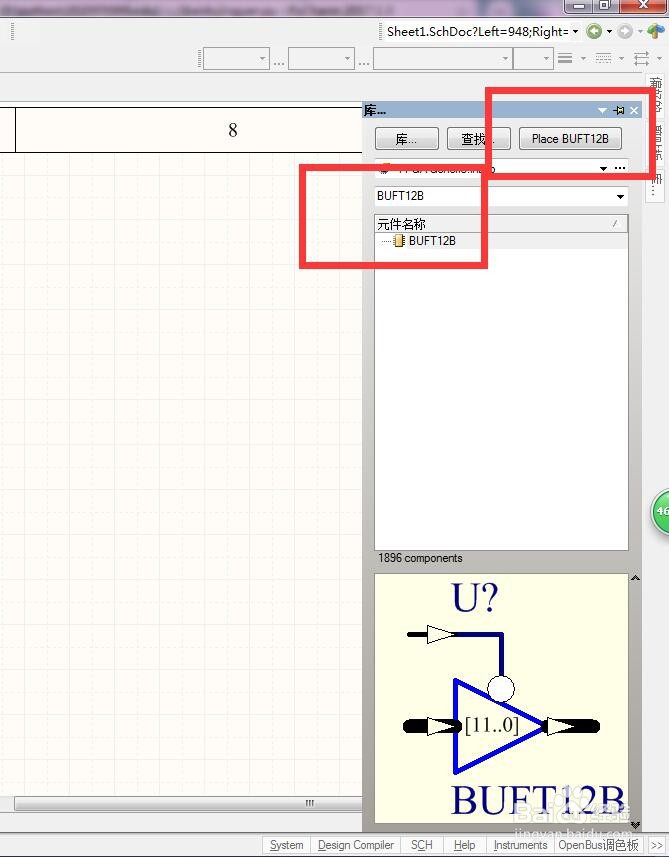Open the BUFT12B filter dropdown arrow
This screenshot has height=857, width=669.
[x=620, y=196]
